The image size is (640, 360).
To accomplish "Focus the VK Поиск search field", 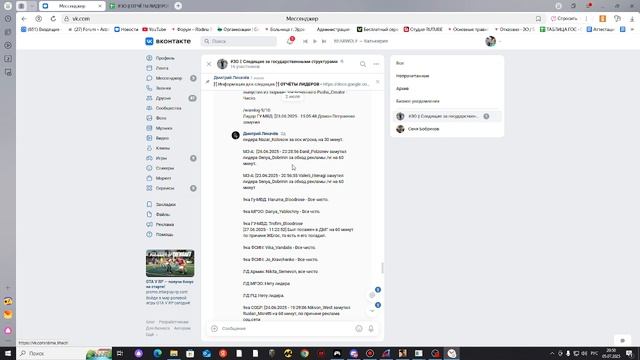I will (239, 41).
